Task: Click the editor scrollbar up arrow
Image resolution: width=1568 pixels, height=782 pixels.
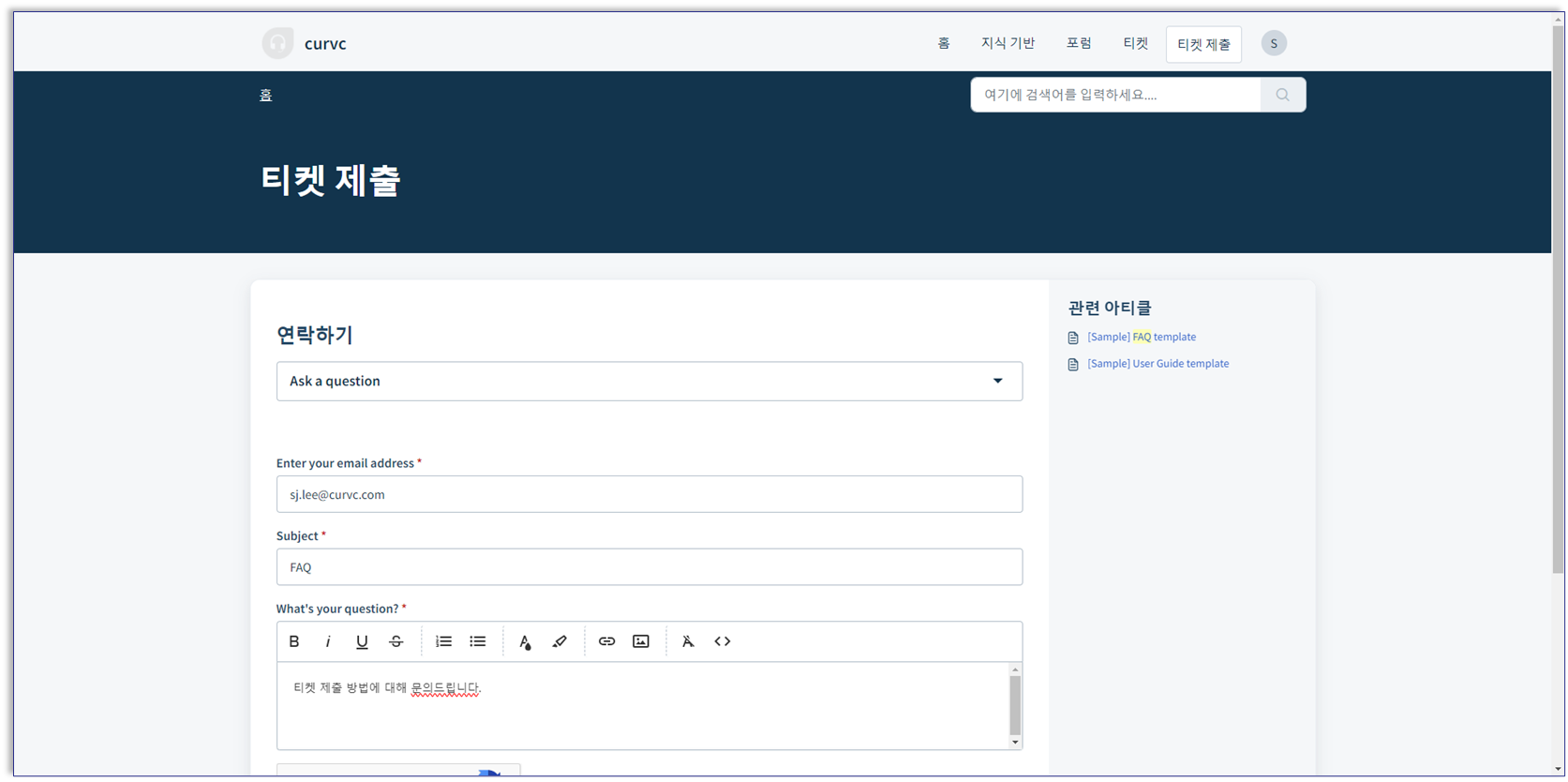Action: coord(1015,669)
